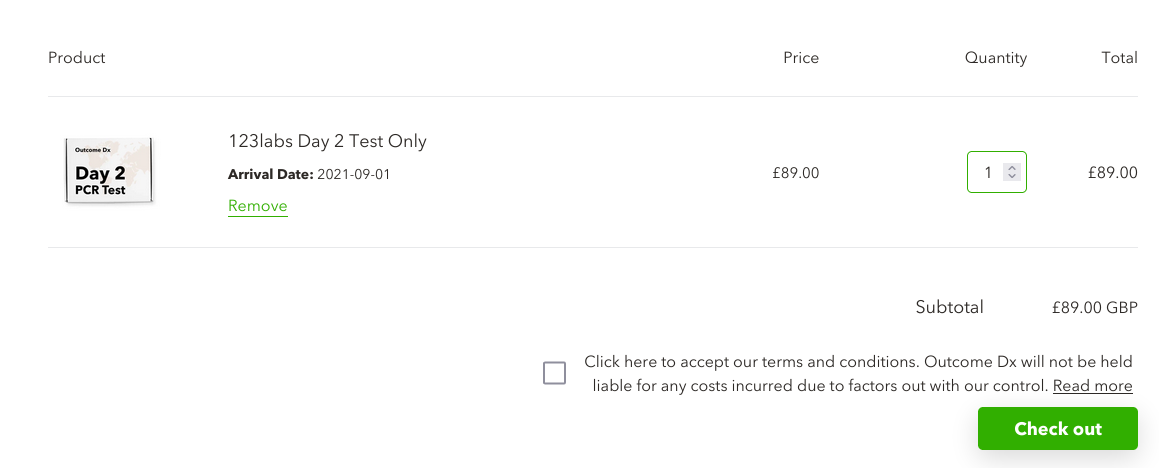Click the £89.00 line total in Total column
The image size is (1159, 468).
click(1112, 173)
